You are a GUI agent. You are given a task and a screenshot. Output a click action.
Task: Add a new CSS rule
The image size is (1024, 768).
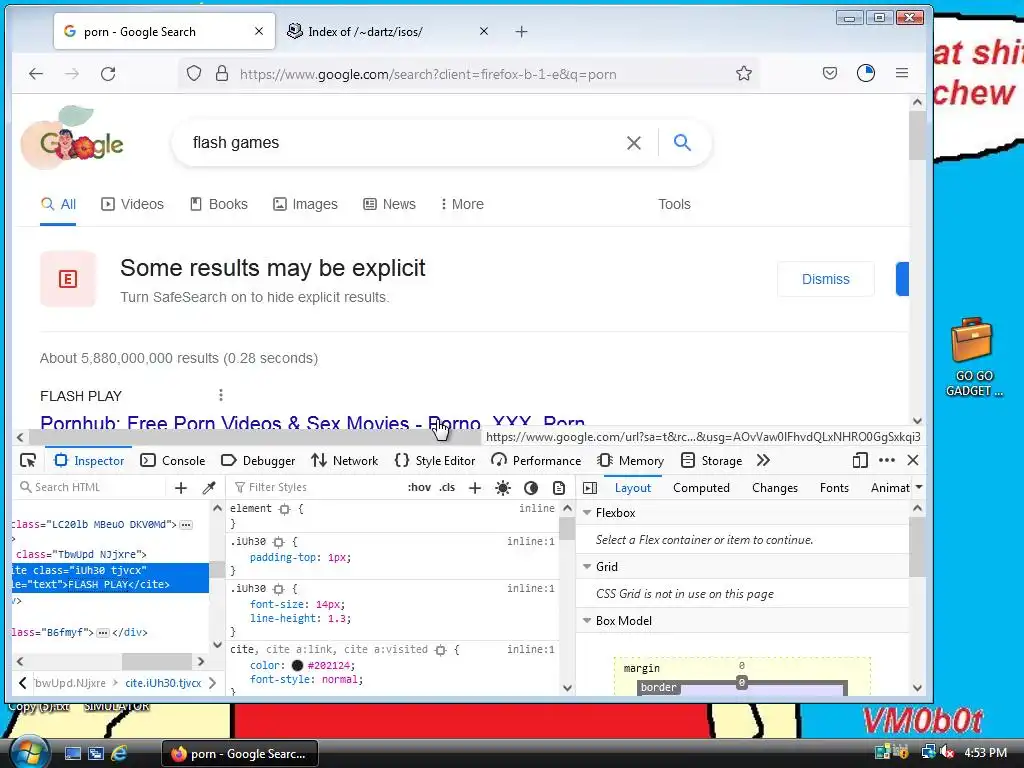coord(475,487)
